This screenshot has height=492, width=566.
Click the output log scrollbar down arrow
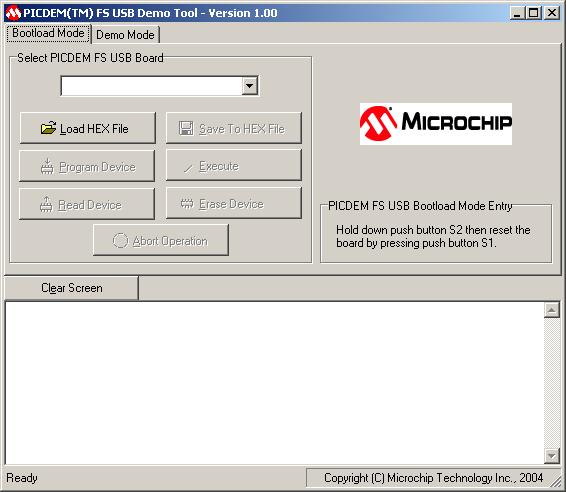click(x=552, y=456)
